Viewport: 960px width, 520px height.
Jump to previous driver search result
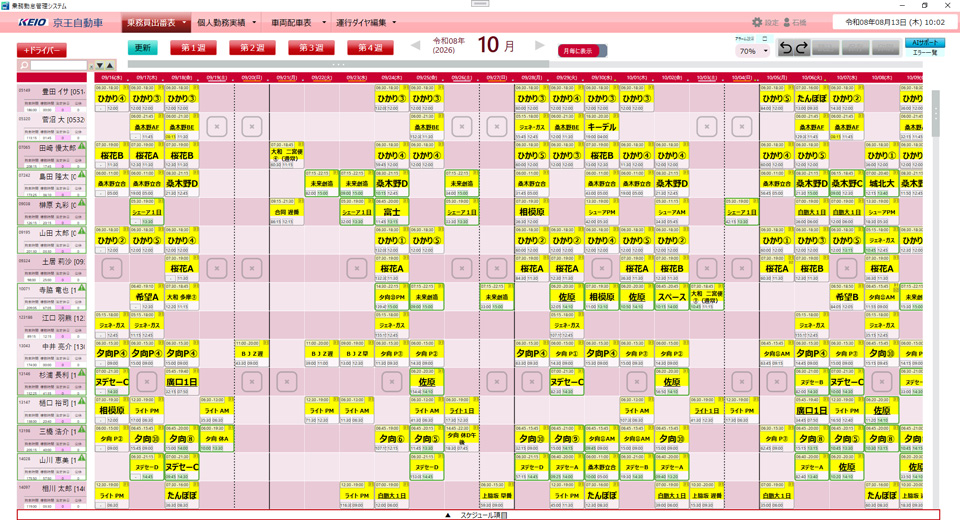pos(110,66)
